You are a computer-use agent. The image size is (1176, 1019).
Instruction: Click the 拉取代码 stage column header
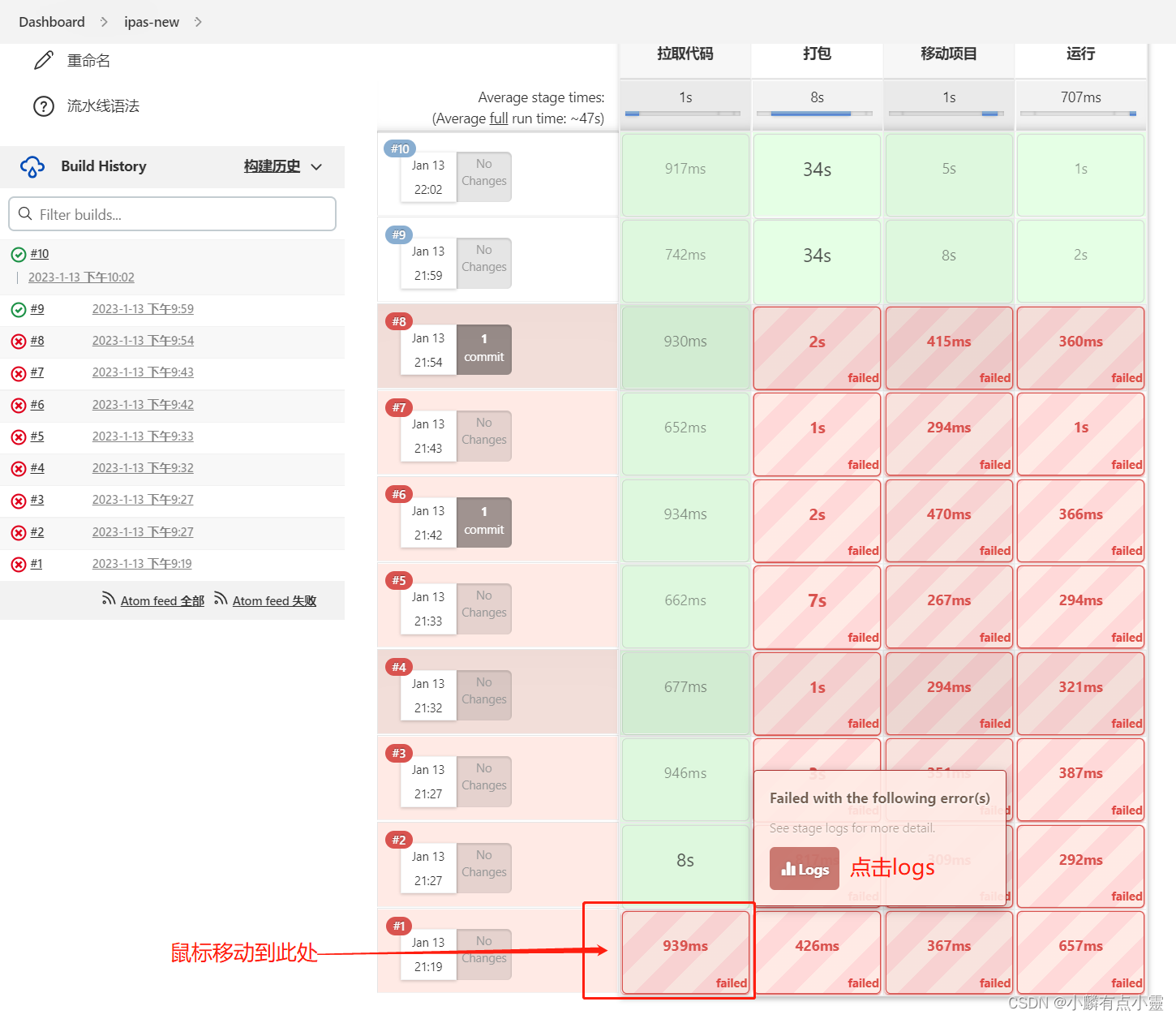(685, 54)
